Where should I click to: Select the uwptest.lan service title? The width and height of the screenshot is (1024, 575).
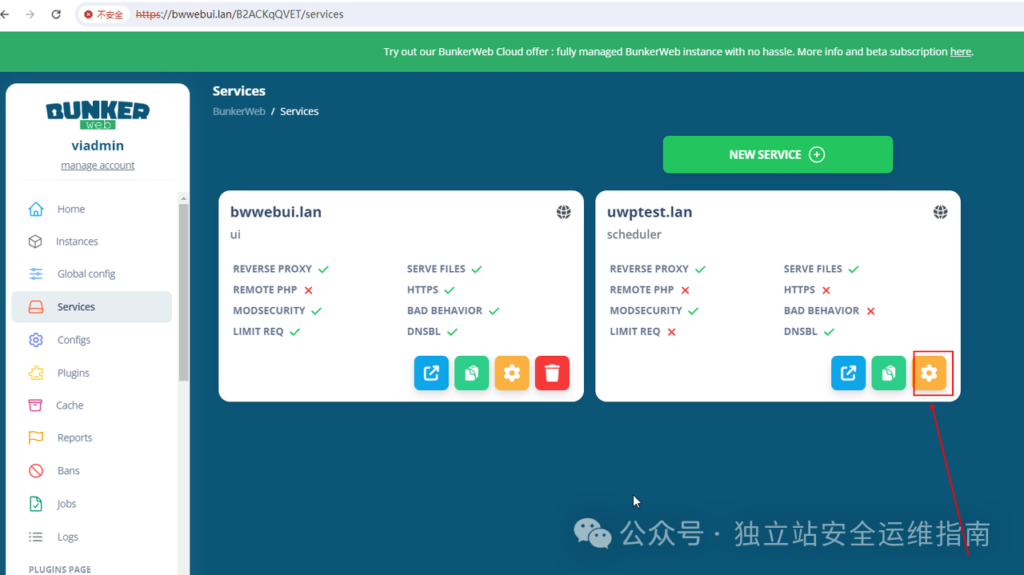649,212
